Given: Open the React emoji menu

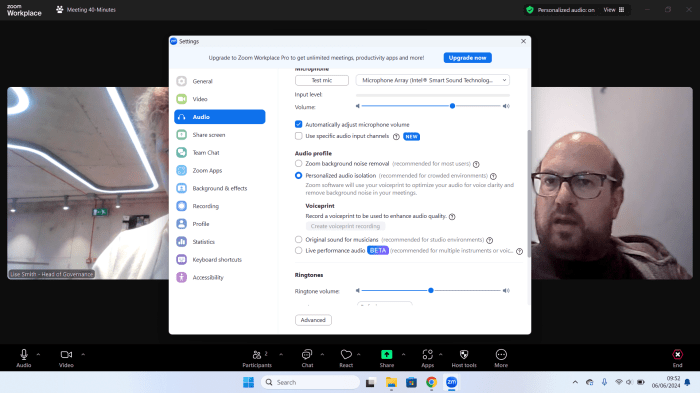Looking at the screenshot, I should 346,358.
